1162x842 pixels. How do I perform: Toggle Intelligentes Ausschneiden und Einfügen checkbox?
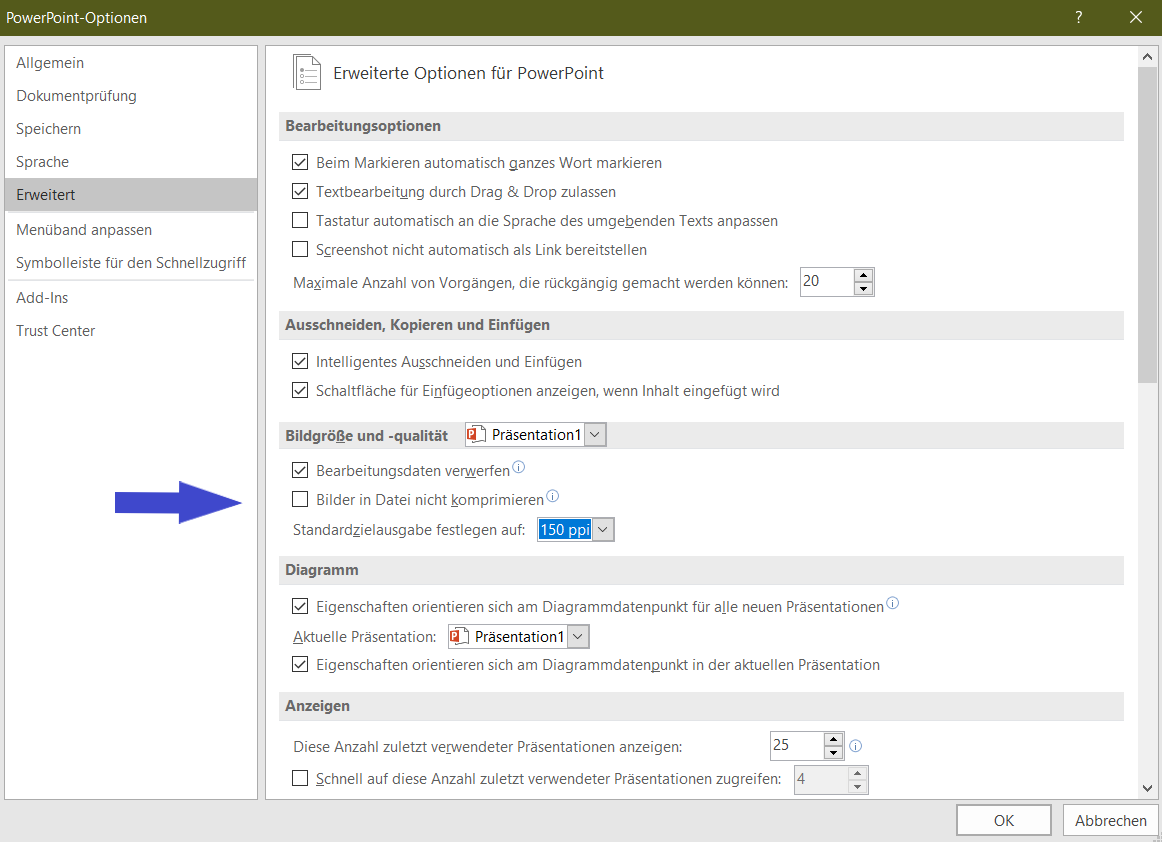click(x=300, y=362)
